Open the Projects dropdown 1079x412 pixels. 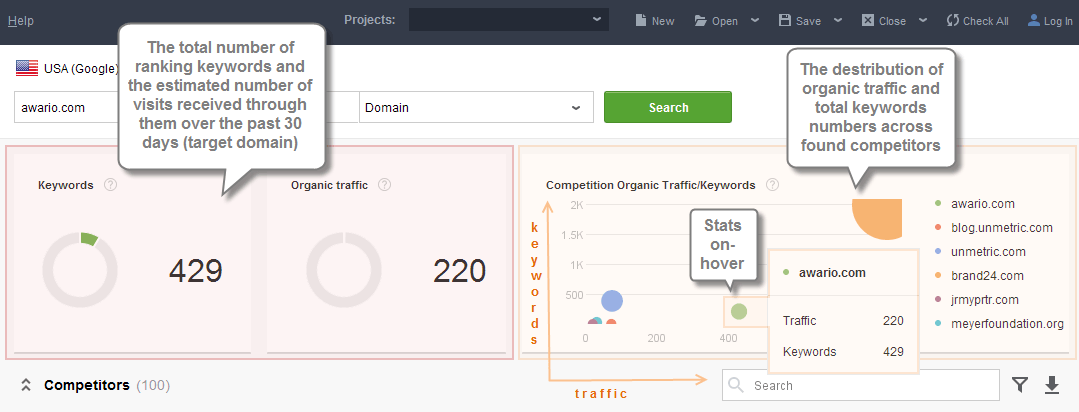[509, 19]
